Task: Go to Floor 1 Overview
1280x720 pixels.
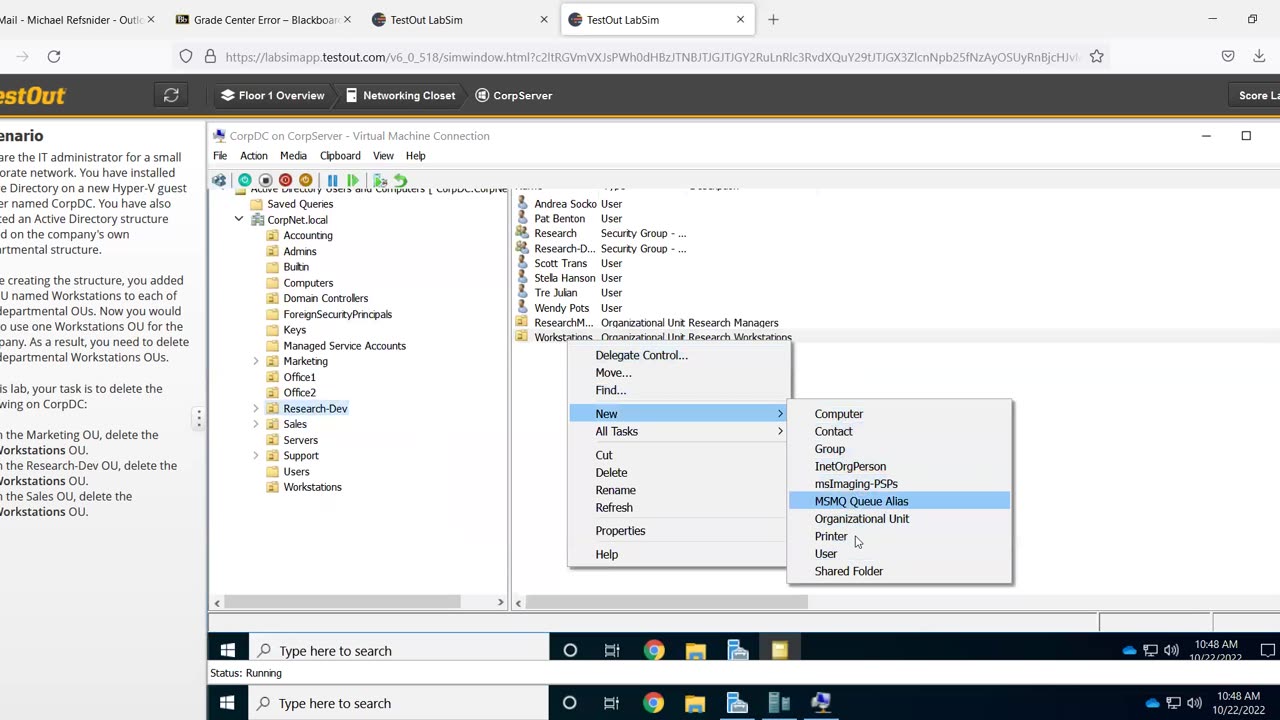Action: point(273,95)
